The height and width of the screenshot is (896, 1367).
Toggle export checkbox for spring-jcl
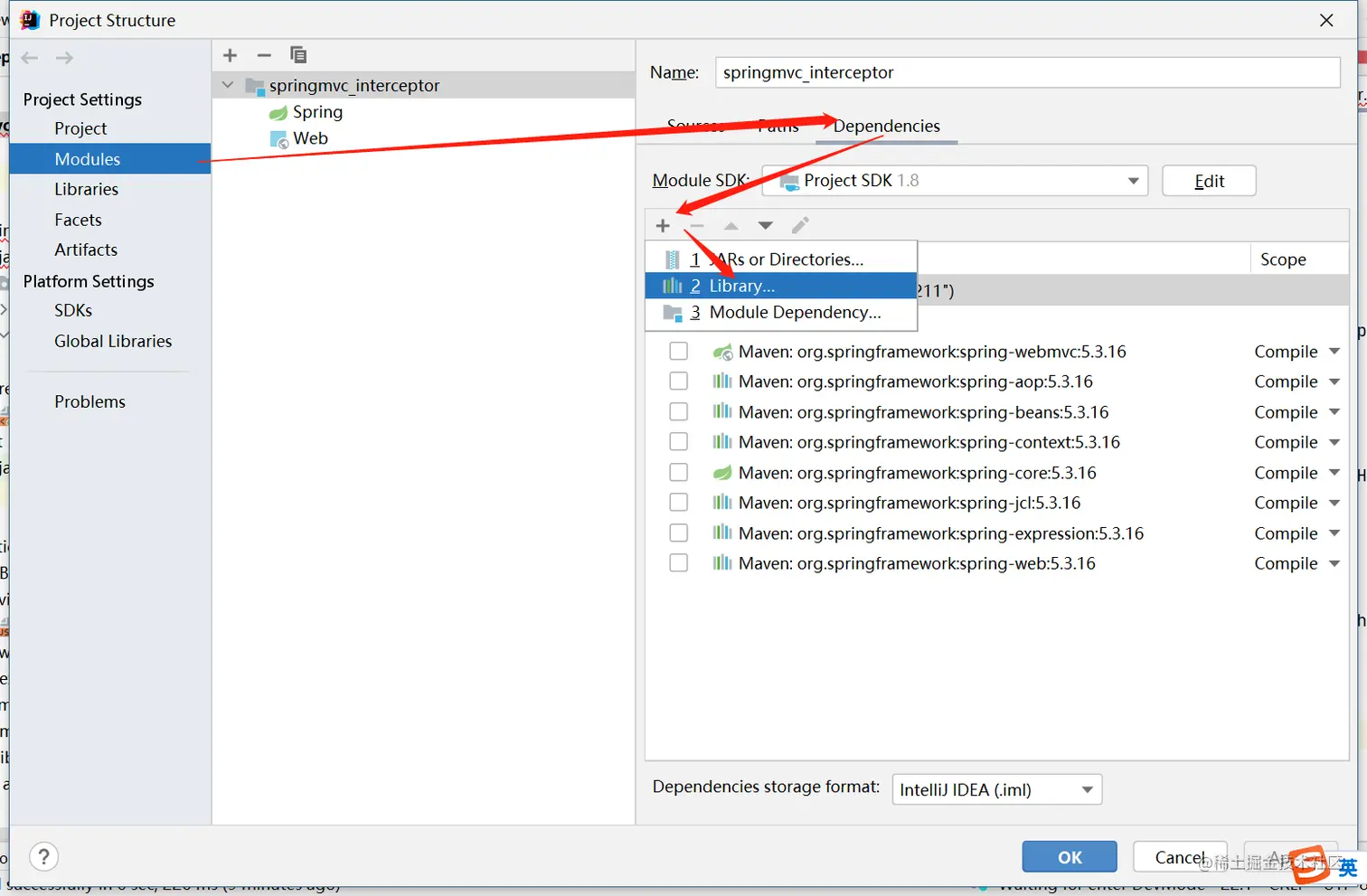pos(679,503)
